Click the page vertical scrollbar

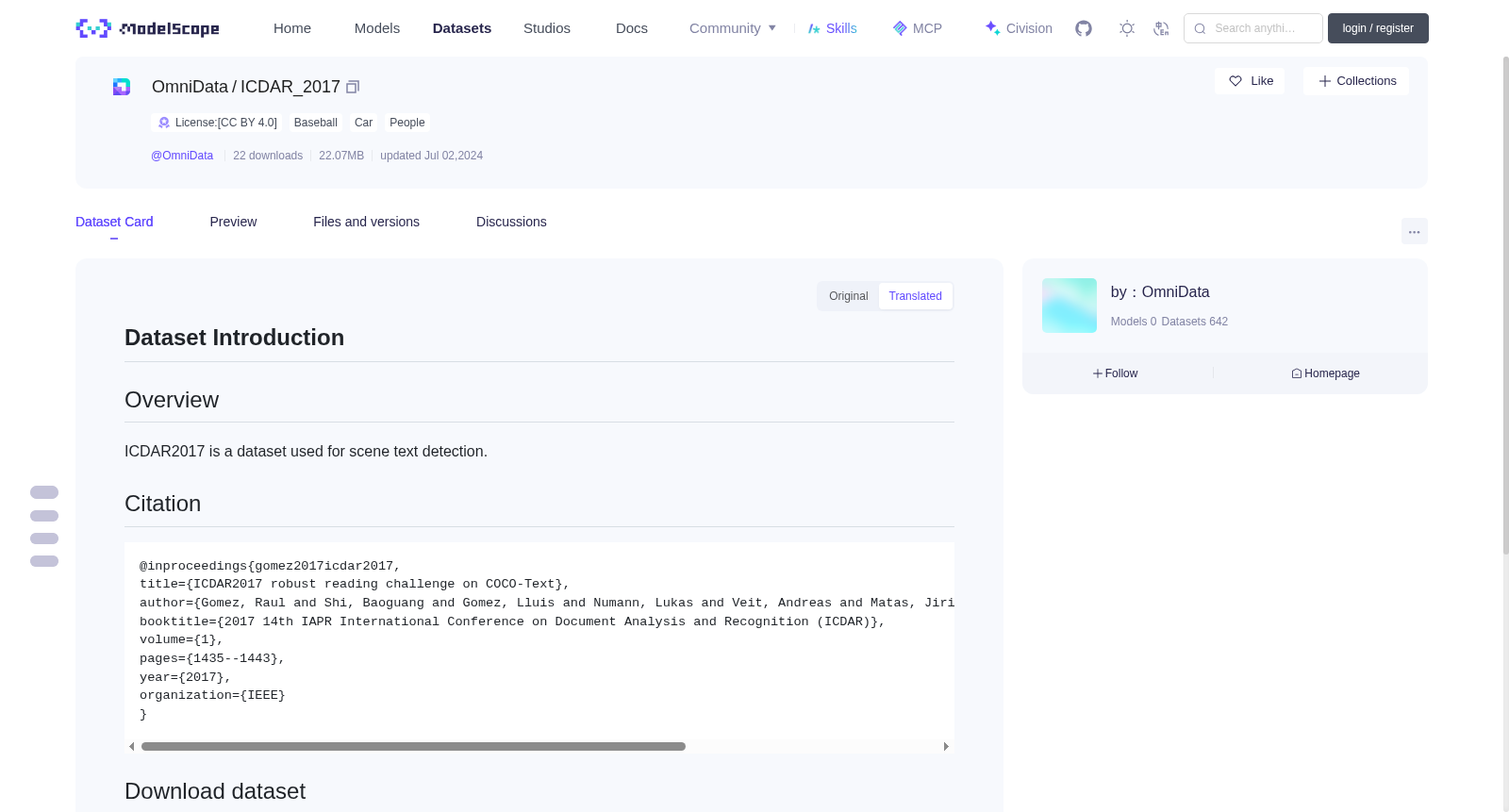(1505, 306)
